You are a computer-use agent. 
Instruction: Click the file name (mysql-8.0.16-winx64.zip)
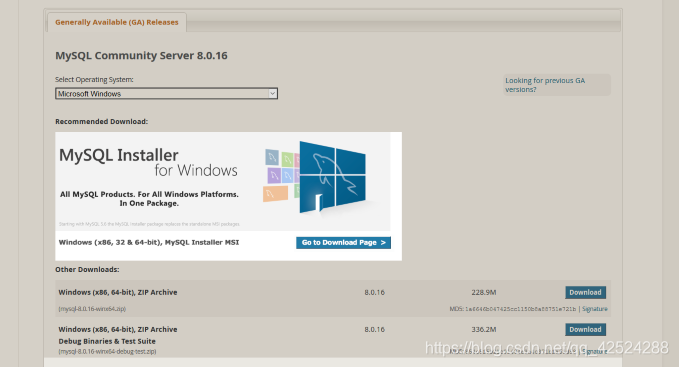click(x=92, y=309)
